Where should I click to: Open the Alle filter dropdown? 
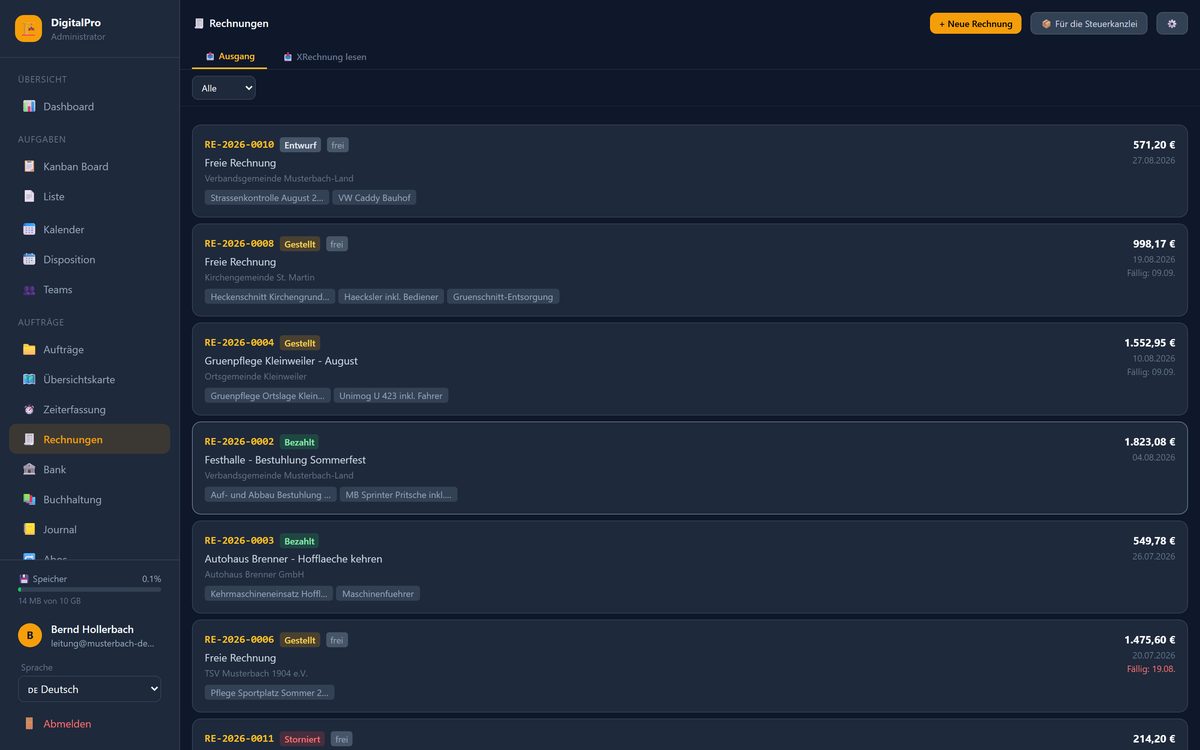click(x=224, y=88)
